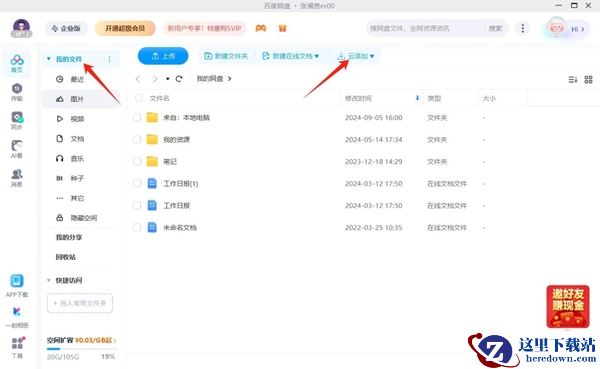Collapse the 我的文件 tree triangle

(x=49, y=59)
